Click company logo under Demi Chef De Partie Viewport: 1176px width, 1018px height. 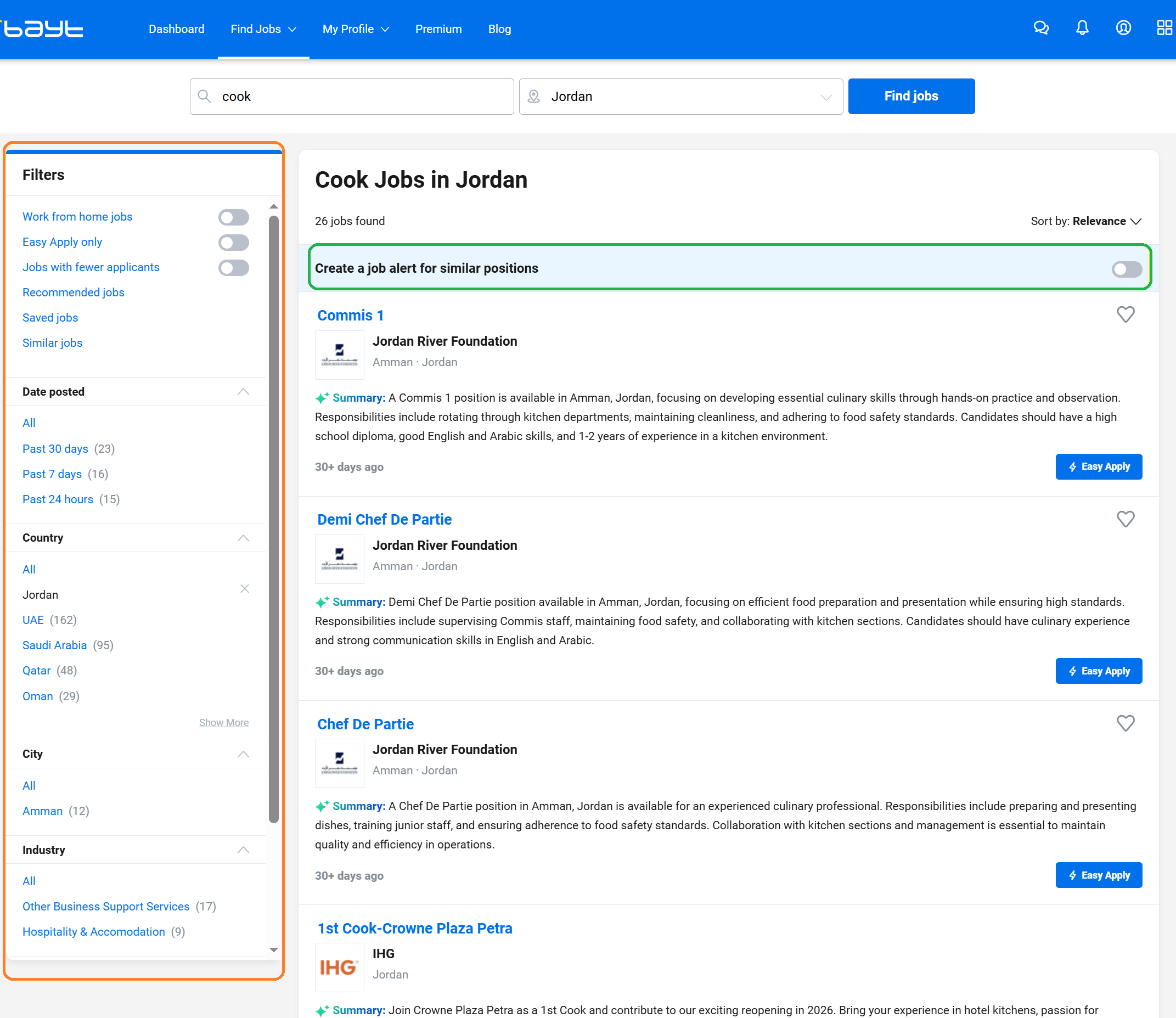(339, 559)
